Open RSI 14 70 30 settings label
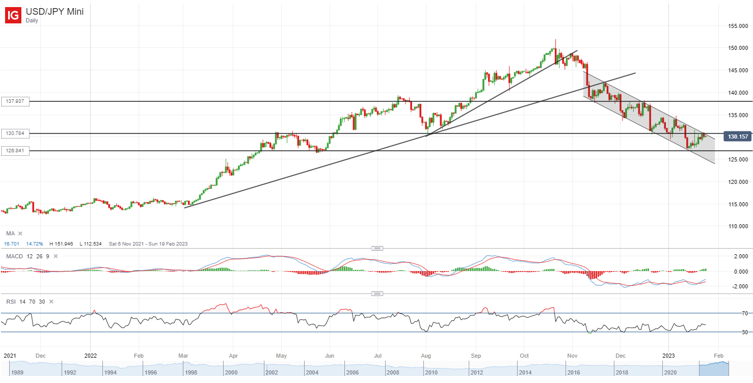This screenshot has height=383, width=753. (24, 301)
